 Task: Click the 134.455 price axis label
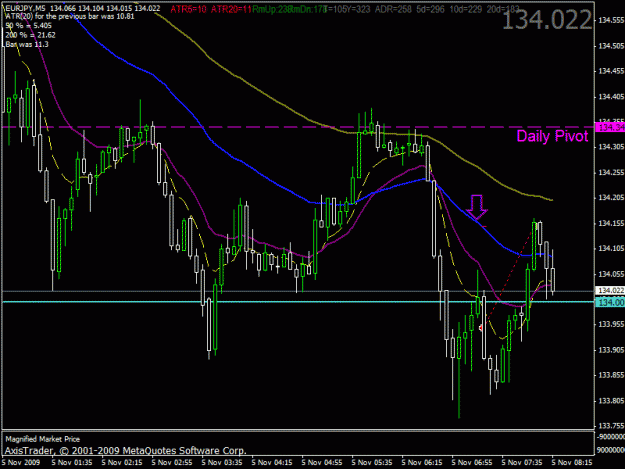click(x=611, y=71)
